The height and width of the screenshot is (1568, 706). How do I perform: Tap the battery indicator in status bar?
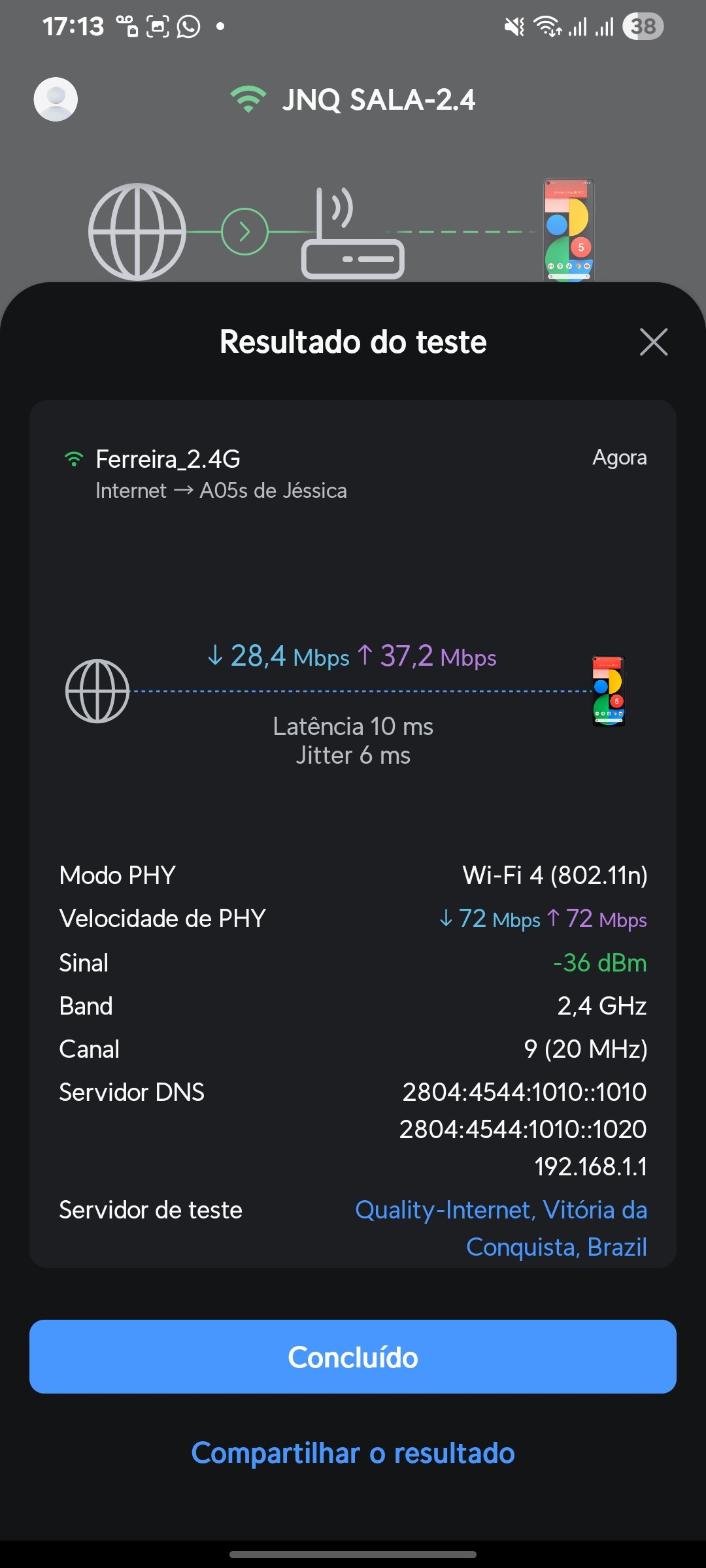tap(643, 27)
